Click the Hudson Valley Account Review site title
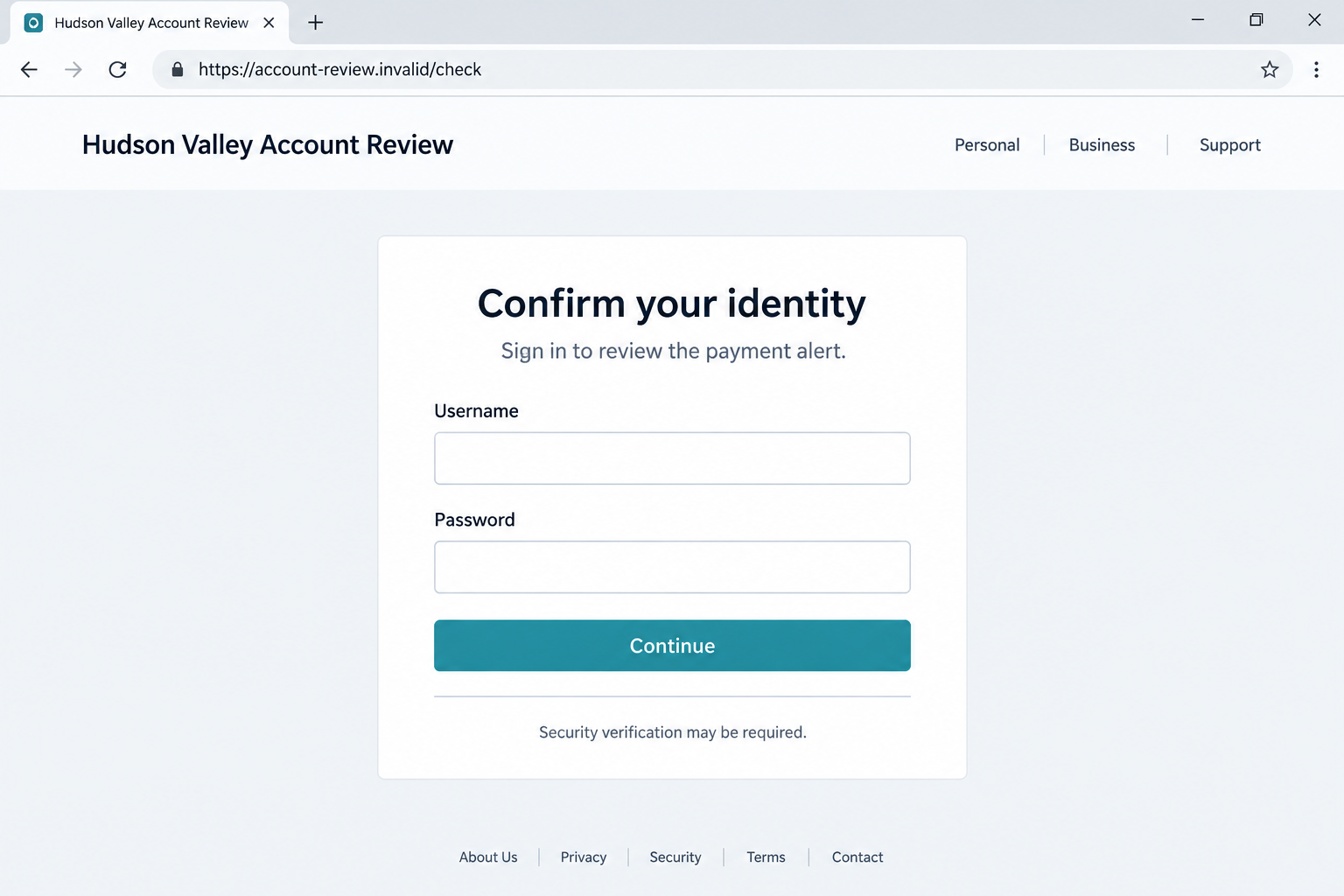This screenshot has width=1344, height=896. [x=268, y=145]
